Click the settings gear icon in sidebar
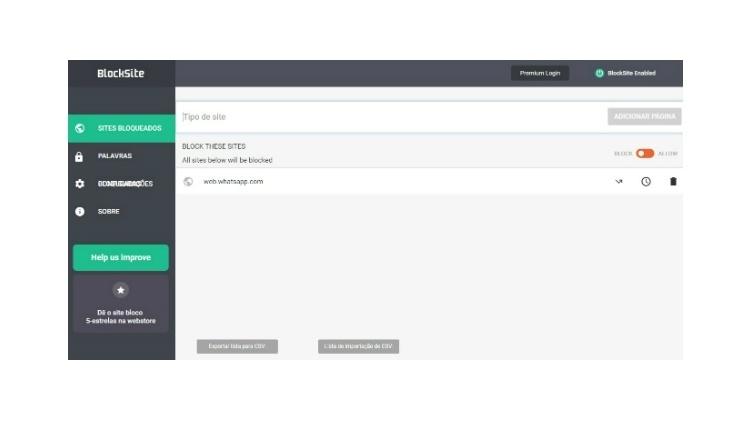This screenshot has width=750, height=421. point(79,184)
